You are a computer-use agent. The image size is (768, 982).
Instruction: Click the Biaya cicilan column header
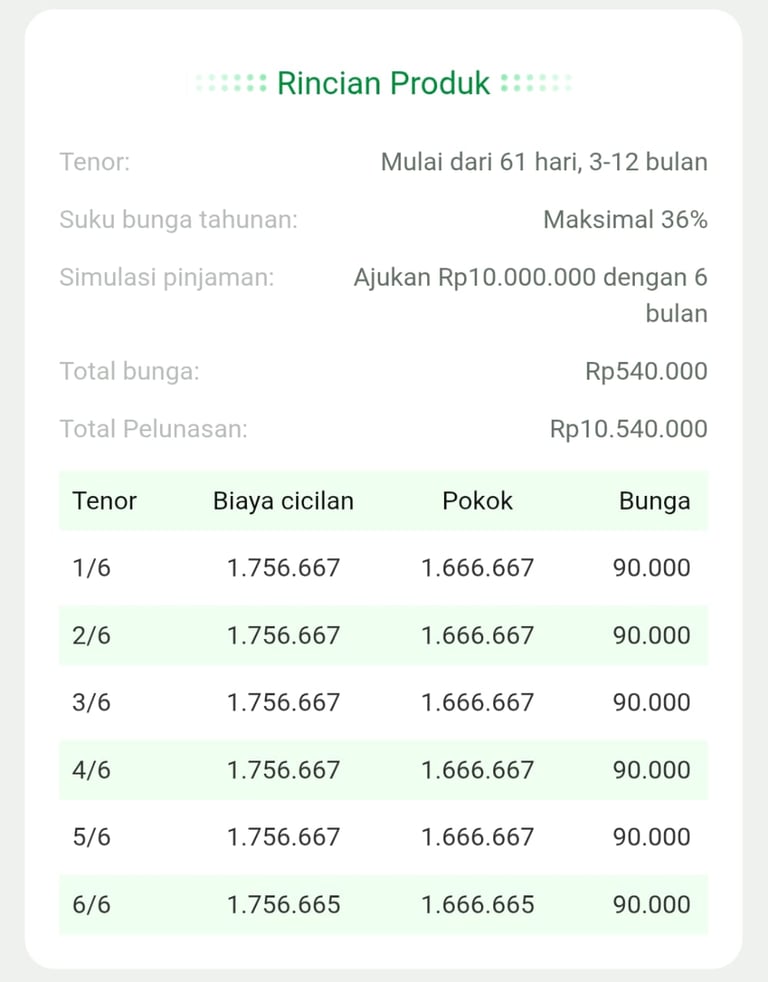(283, 501)
